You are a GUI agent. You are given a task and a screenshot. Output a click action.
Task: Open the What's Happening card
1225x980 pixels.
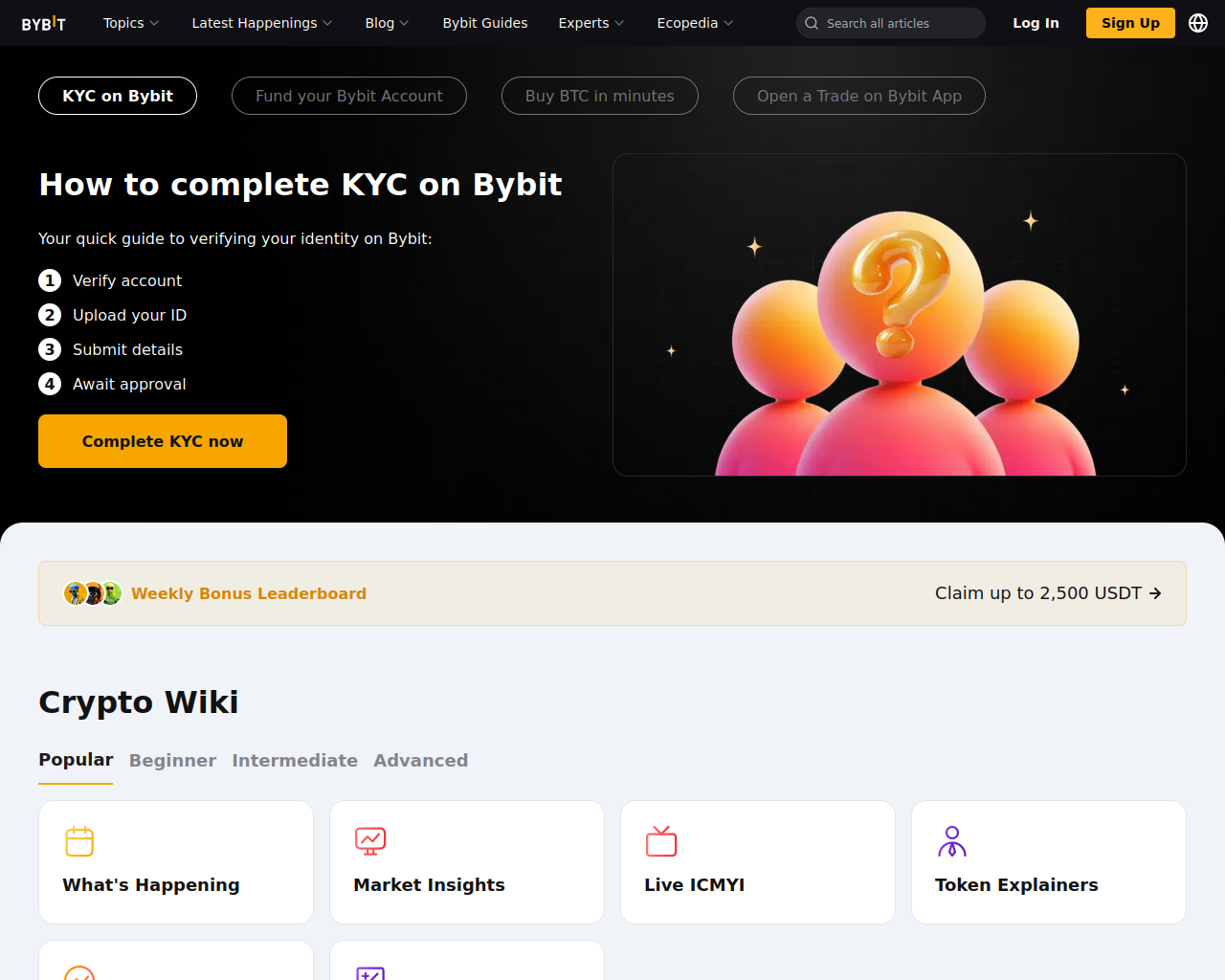point(176,862)
